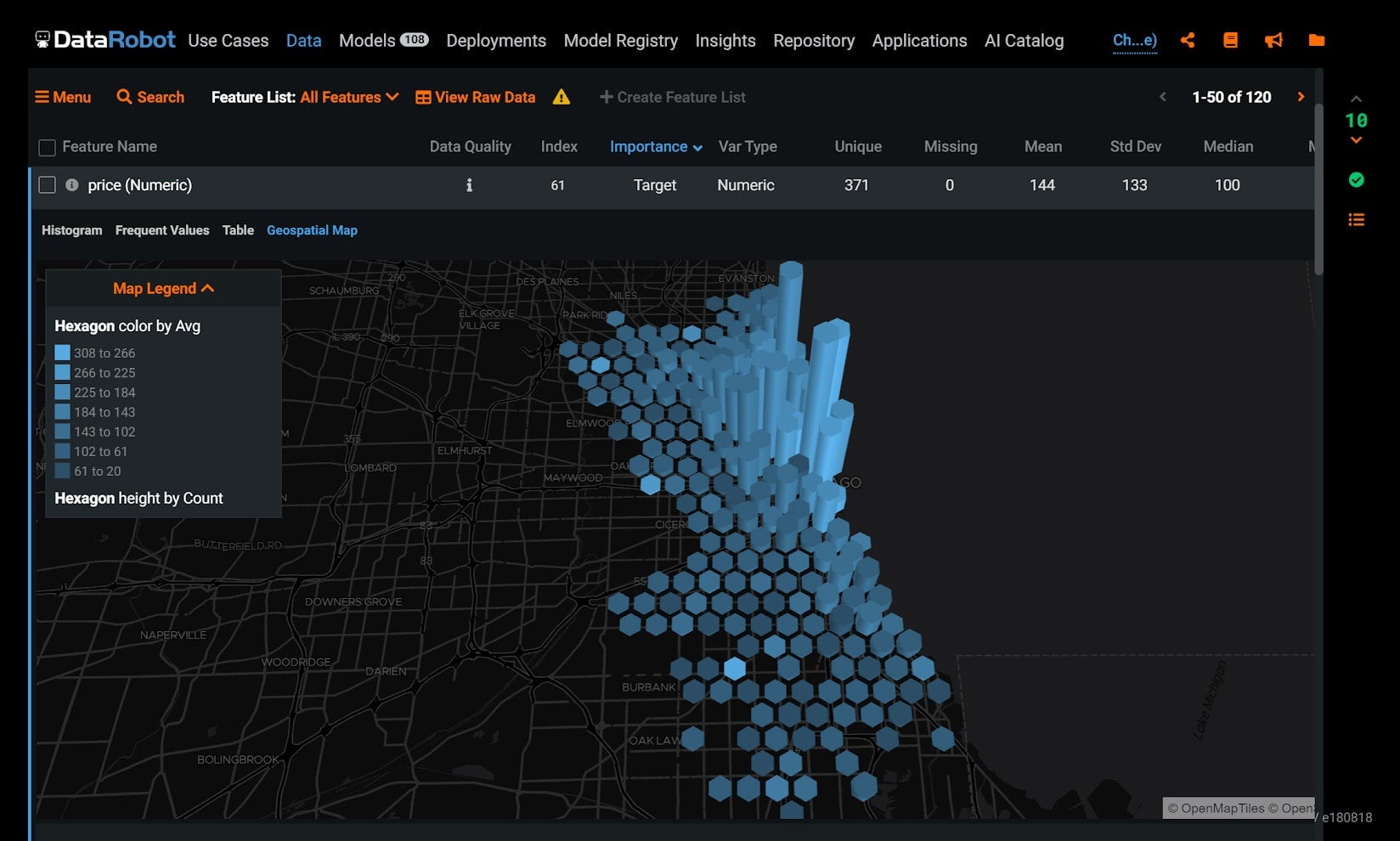
Task: Open Insights menu
Action: coord(725,40)
